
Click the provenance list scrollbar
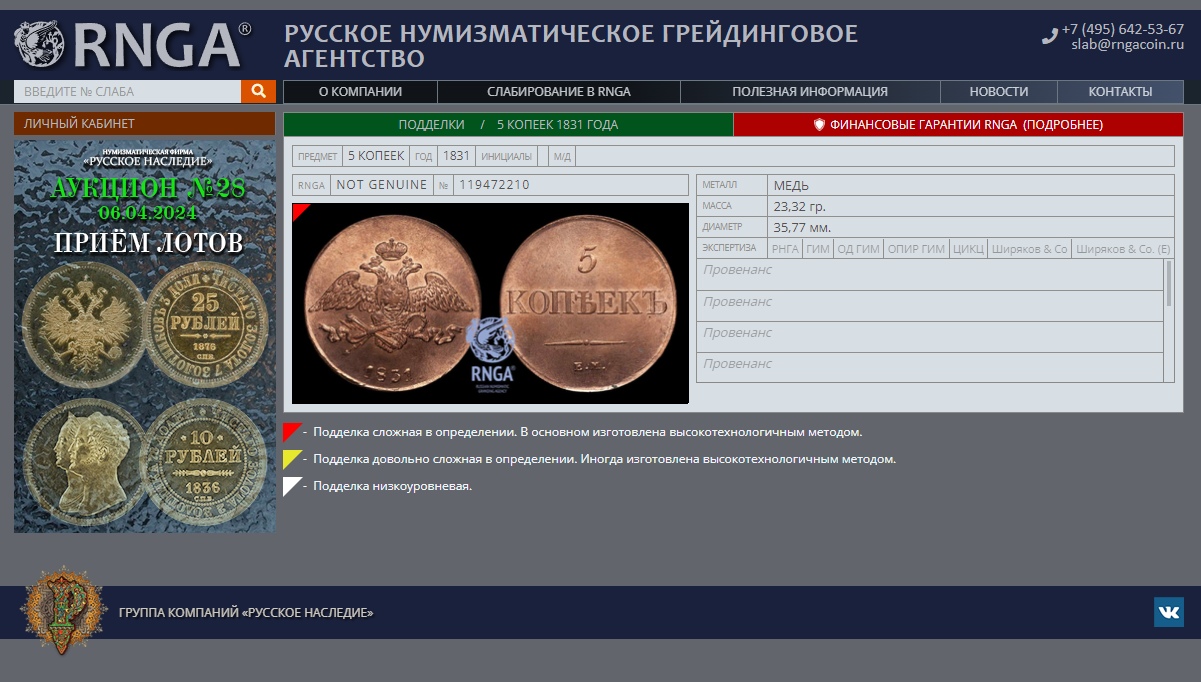[1168, 283]
